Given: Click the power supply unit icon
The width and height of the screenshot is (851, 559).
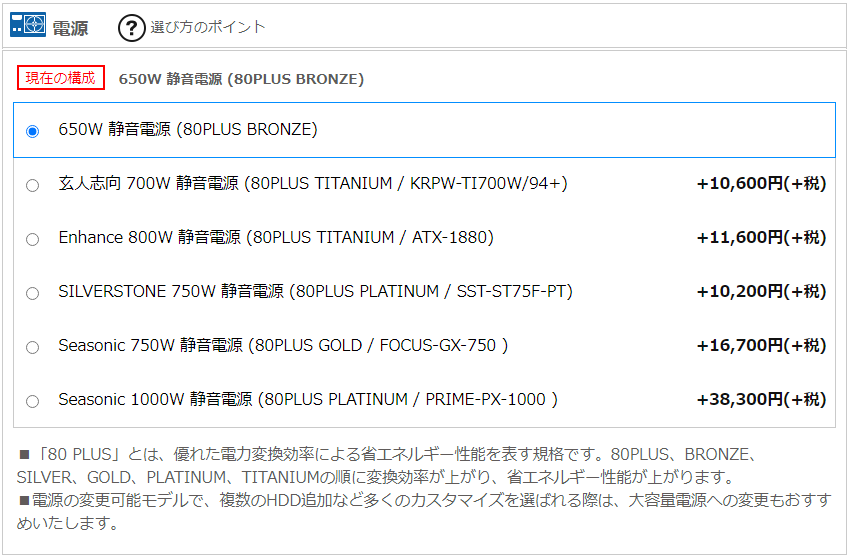Looking at the screenshot, I should coord(28,26).
